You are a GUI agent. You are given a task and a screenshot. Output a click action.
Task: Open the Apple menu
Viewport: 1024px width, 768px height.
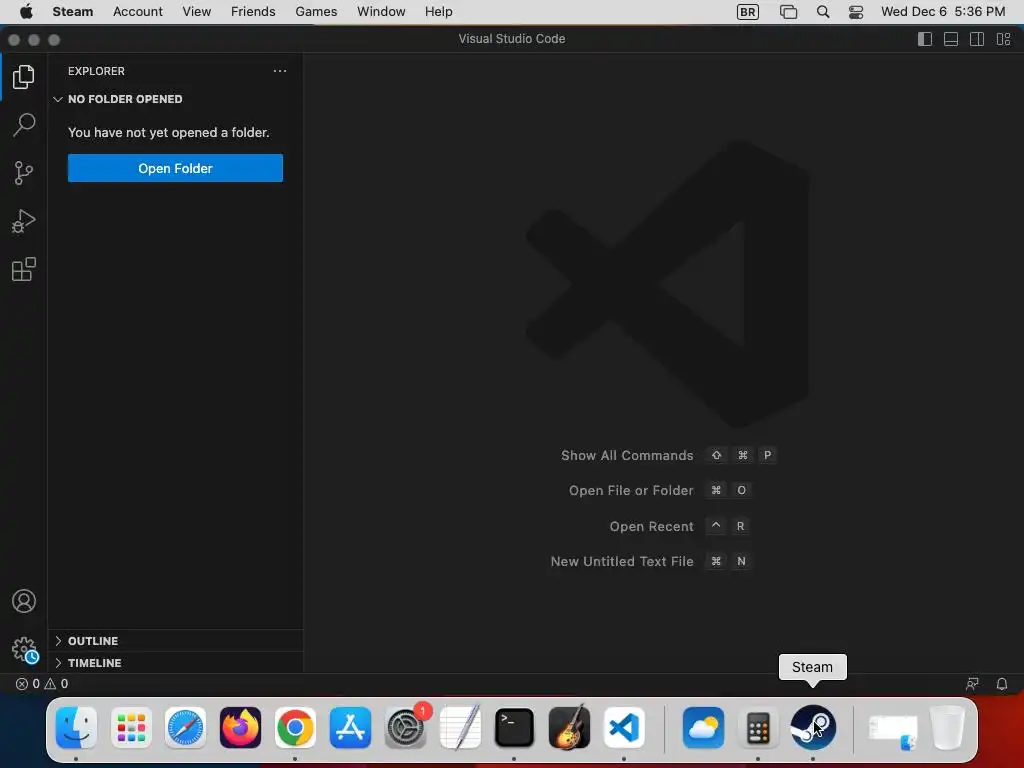pos(26,12)
